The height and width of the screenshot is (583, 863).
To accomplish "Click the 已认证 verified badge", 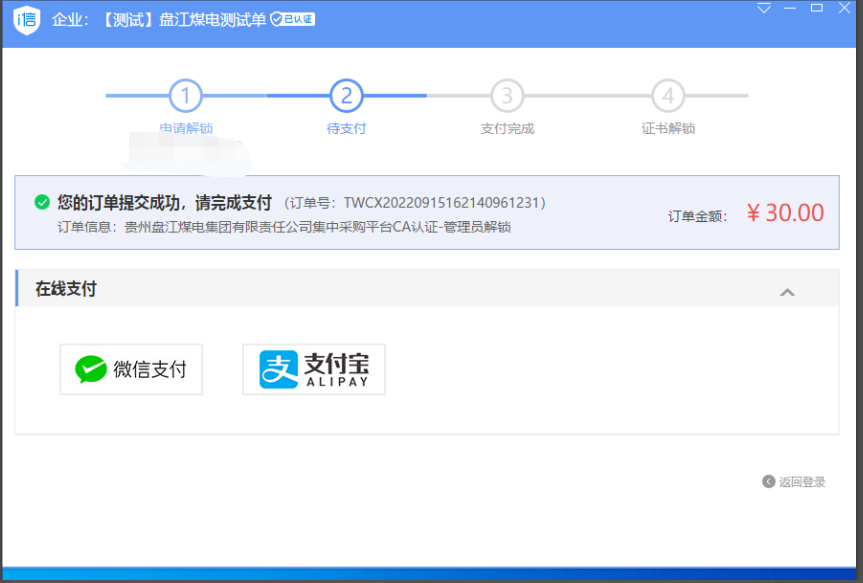I will (293, 19).
